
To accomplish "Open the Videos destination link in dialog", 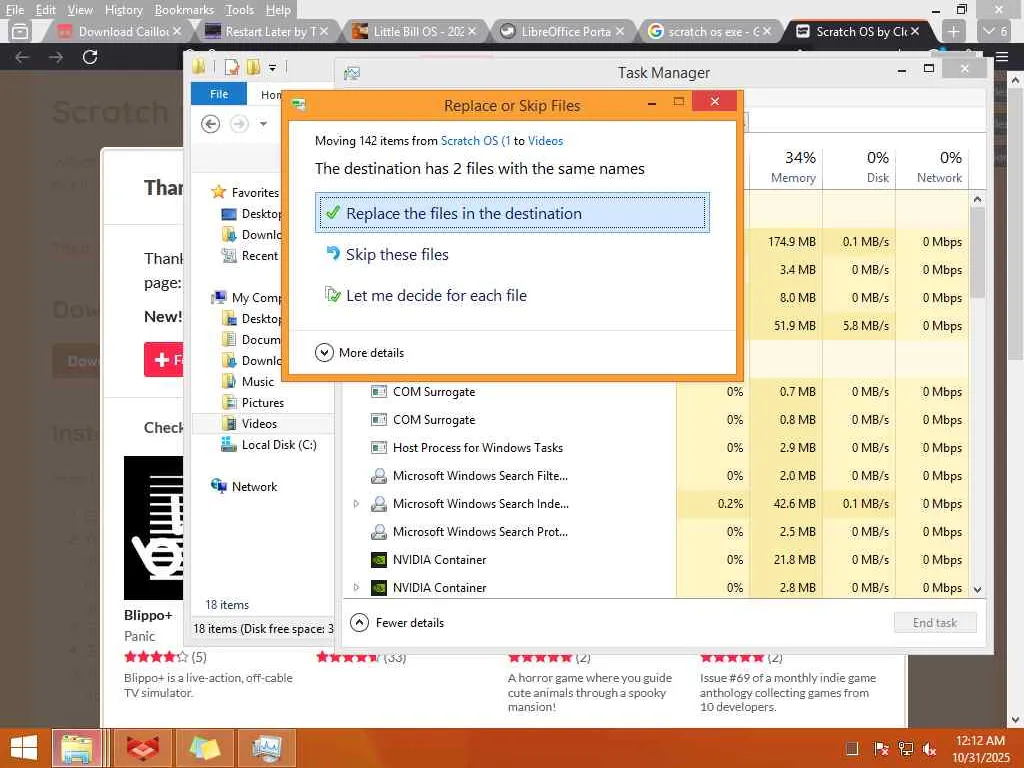I will coord(545,140).
